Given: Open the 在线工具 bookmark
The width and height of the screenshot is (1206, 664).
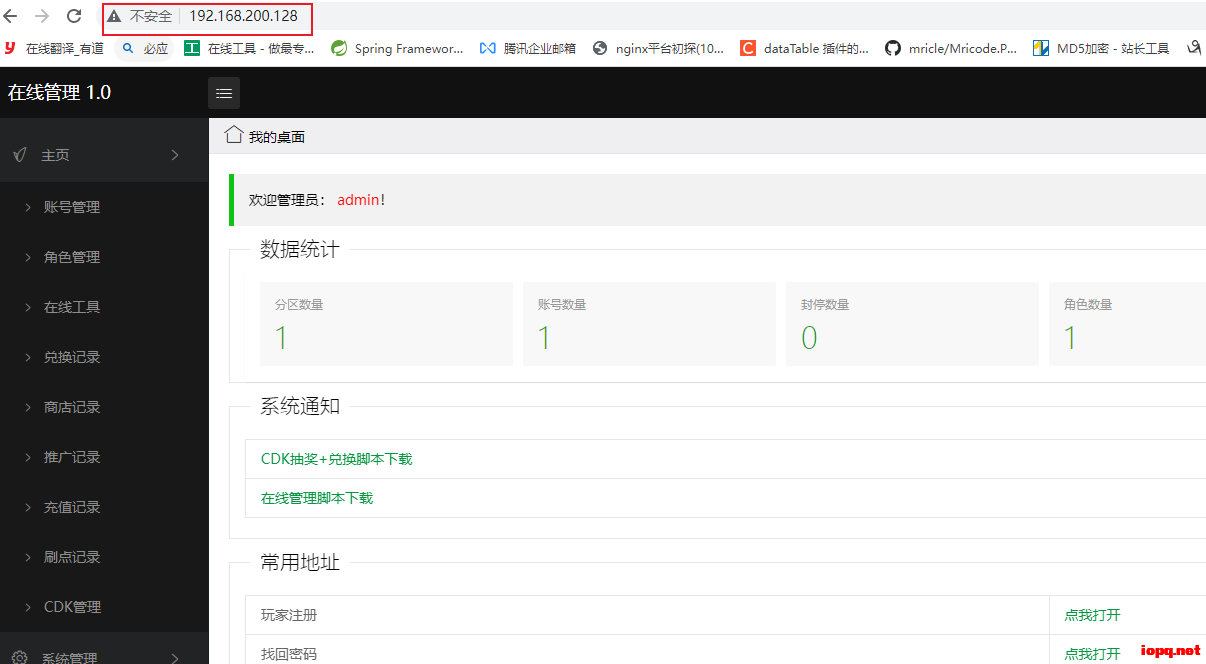Looking at the screenshot, I should (250, 48).
